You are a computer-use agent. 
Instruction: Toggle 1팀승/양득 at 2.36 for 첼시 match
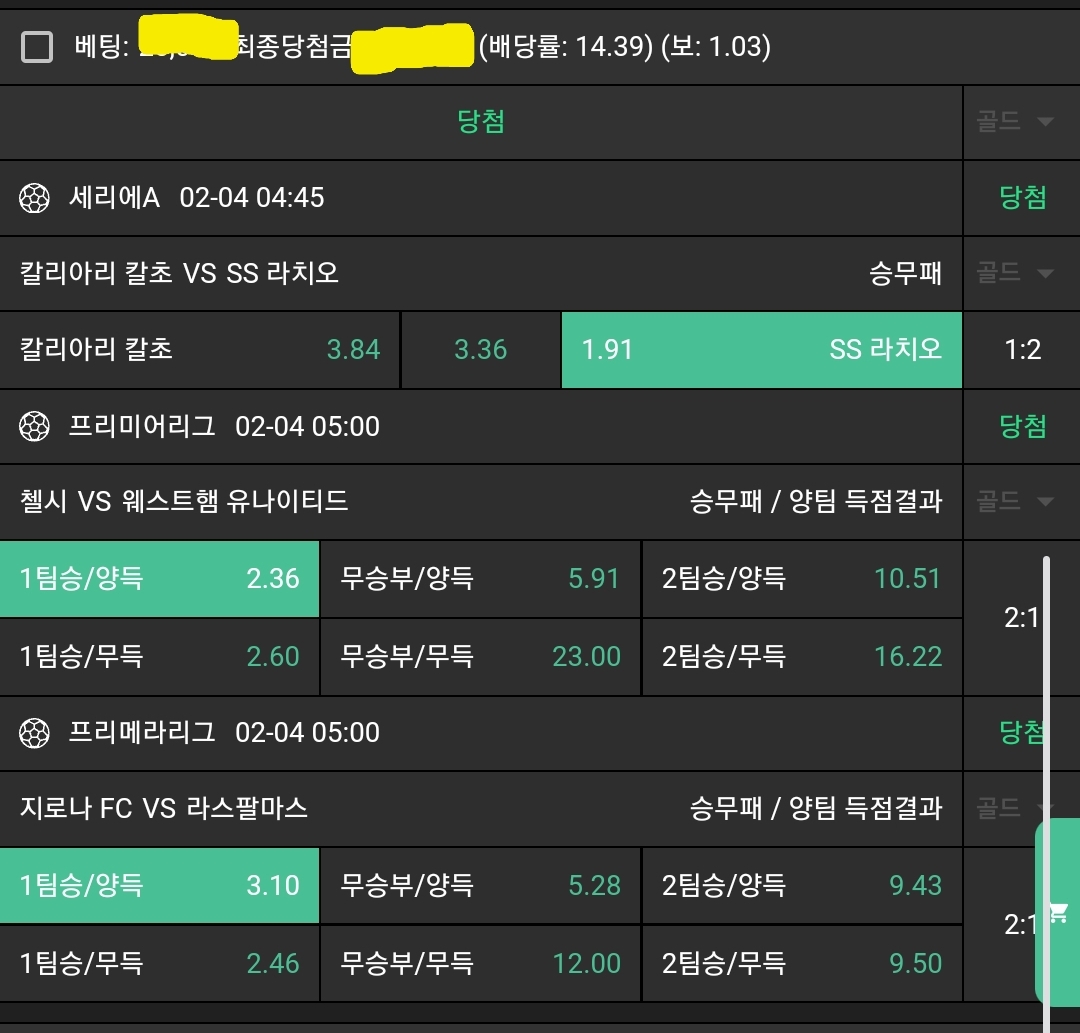pos(160,579)
